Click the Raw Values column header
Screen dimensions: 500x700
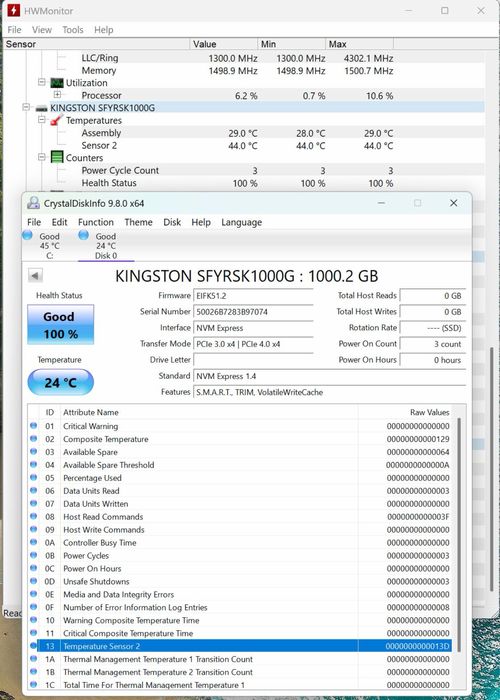pos(405,412)
